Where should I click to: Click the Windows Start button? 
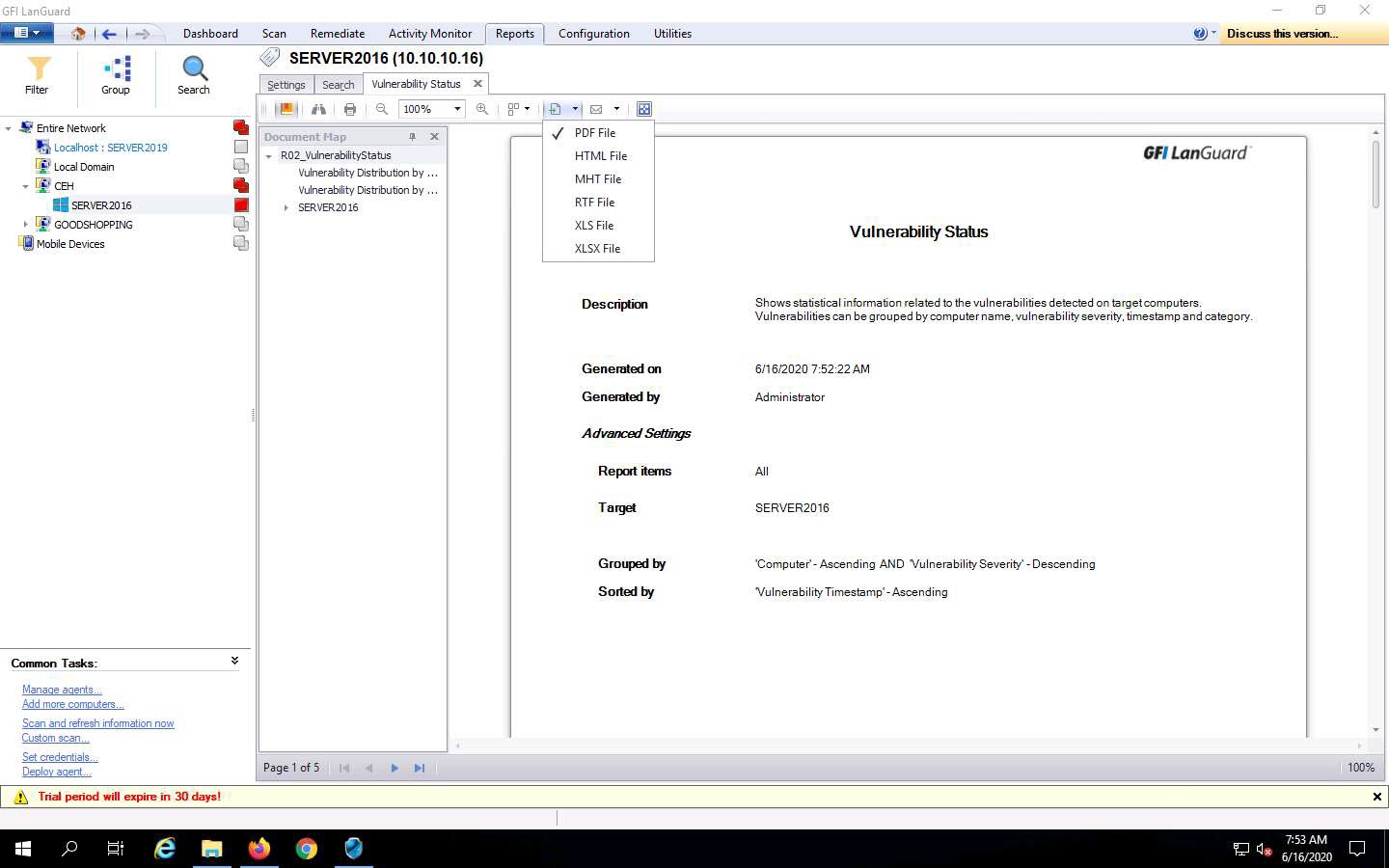(23, 849)
